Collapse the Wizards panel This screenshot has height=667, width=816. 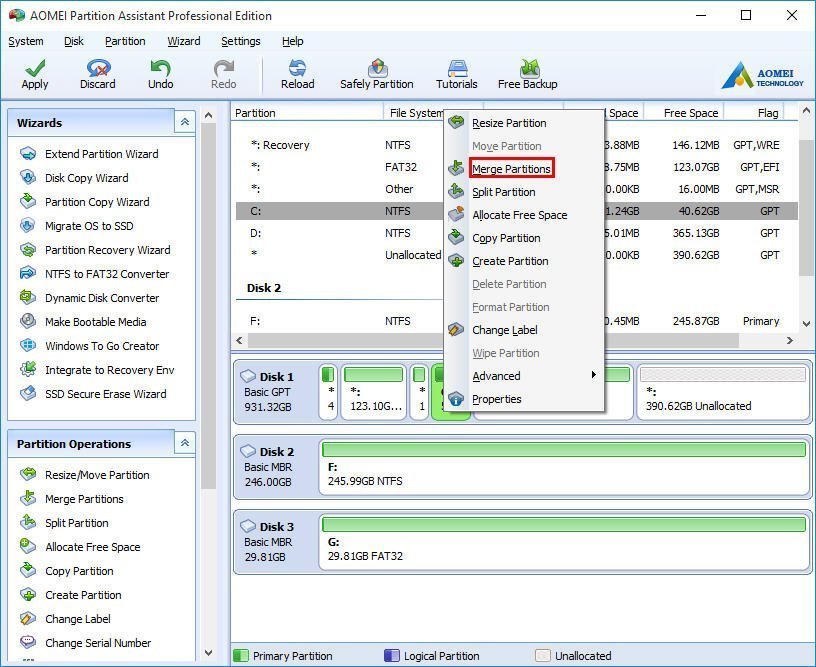pyautogui.click(x=184, y=122)
